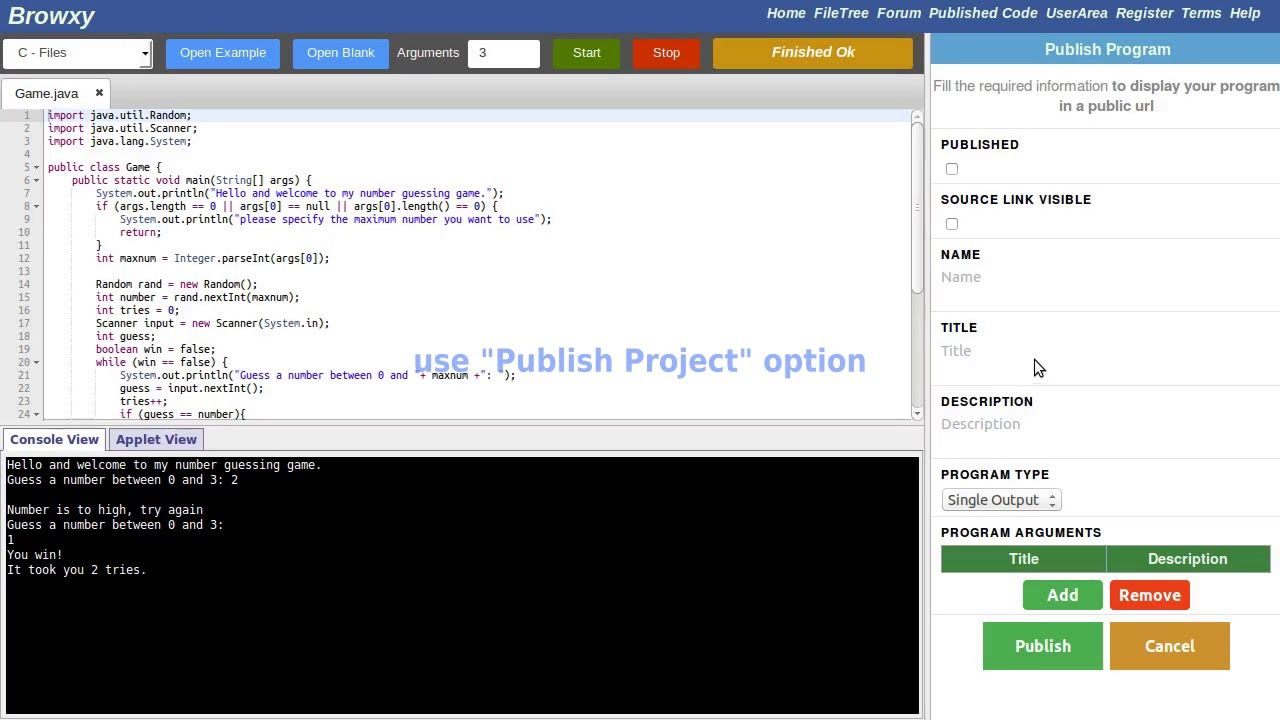Open the C - Files dropdown
Screen dimensions: 1280x720
tap(77, 53)
